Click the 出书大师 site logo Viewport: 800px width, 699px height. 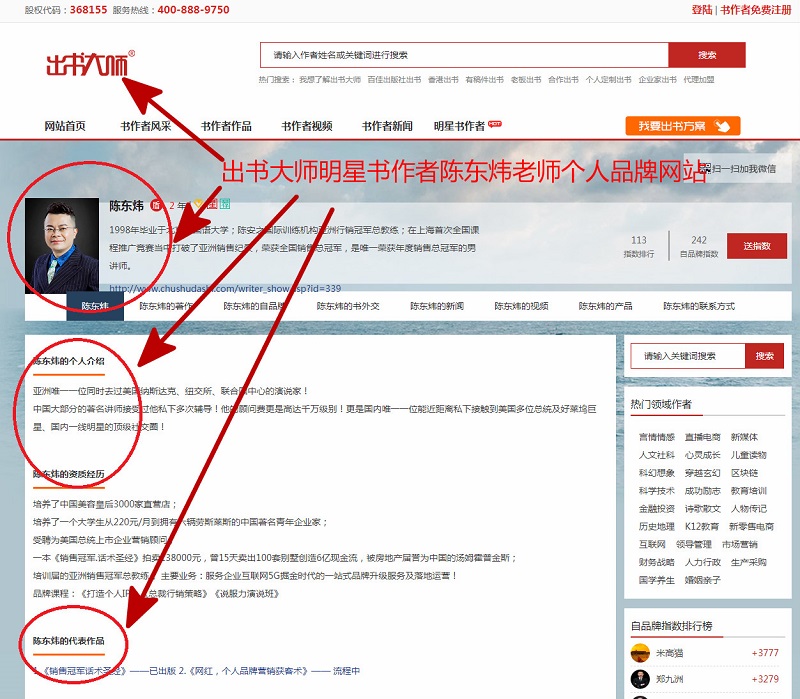click(x=90, y=65)
